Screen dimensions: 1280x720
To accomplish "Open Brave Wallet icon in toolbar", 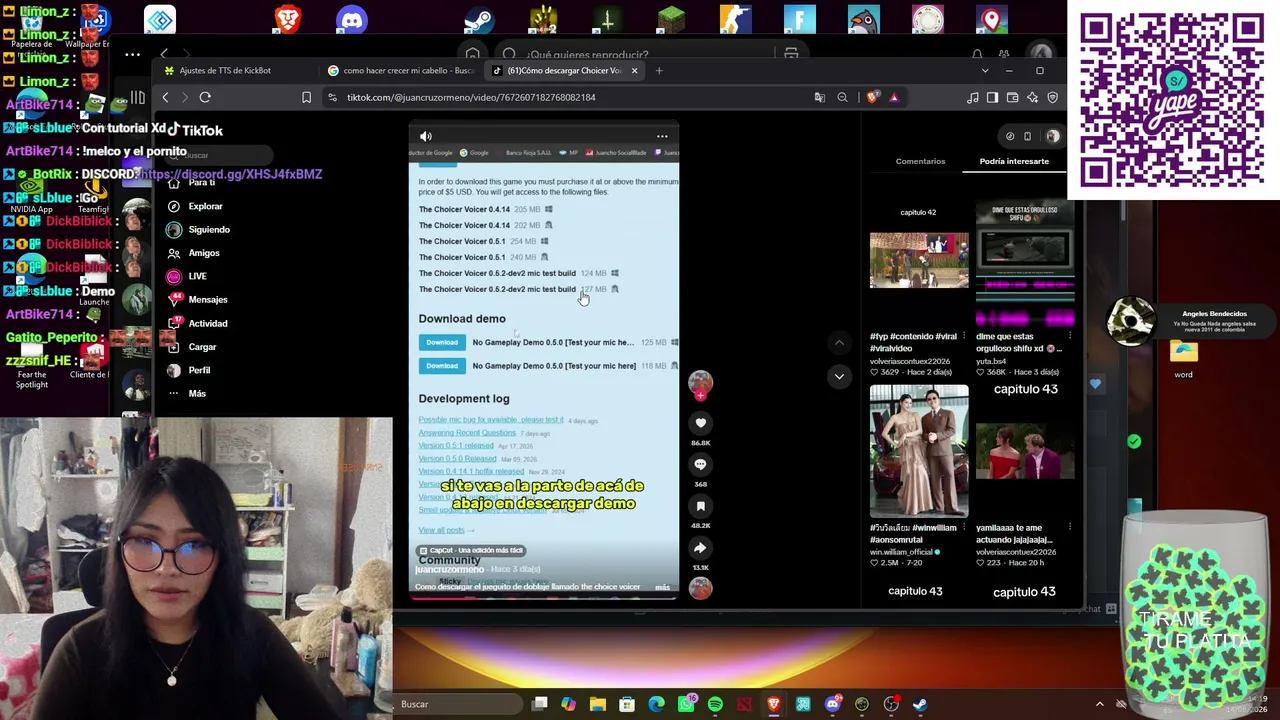I will click(x=1012, y=97).
